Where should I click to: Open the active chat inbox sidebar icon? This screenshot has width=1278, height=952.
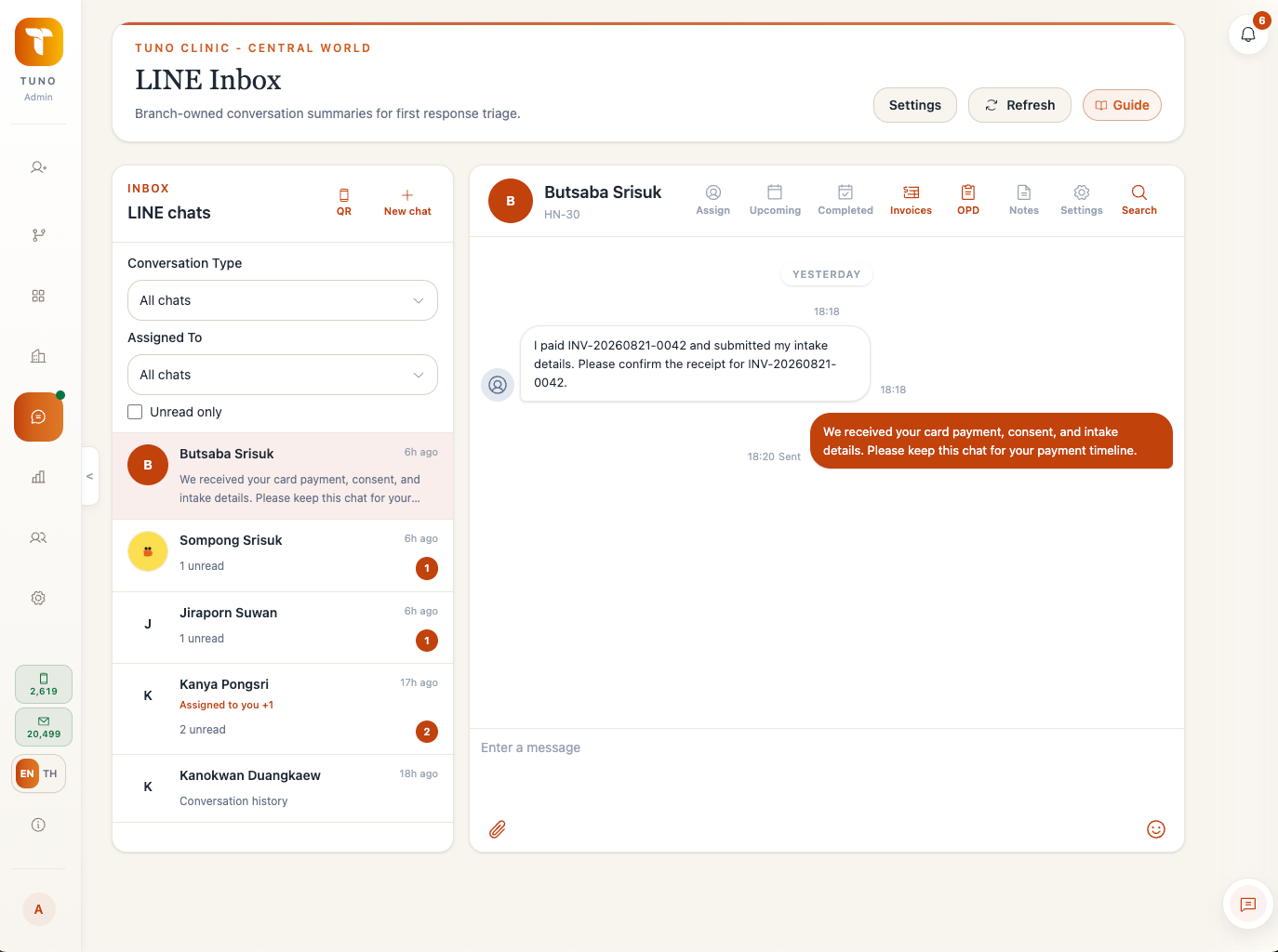click(38, 416)
